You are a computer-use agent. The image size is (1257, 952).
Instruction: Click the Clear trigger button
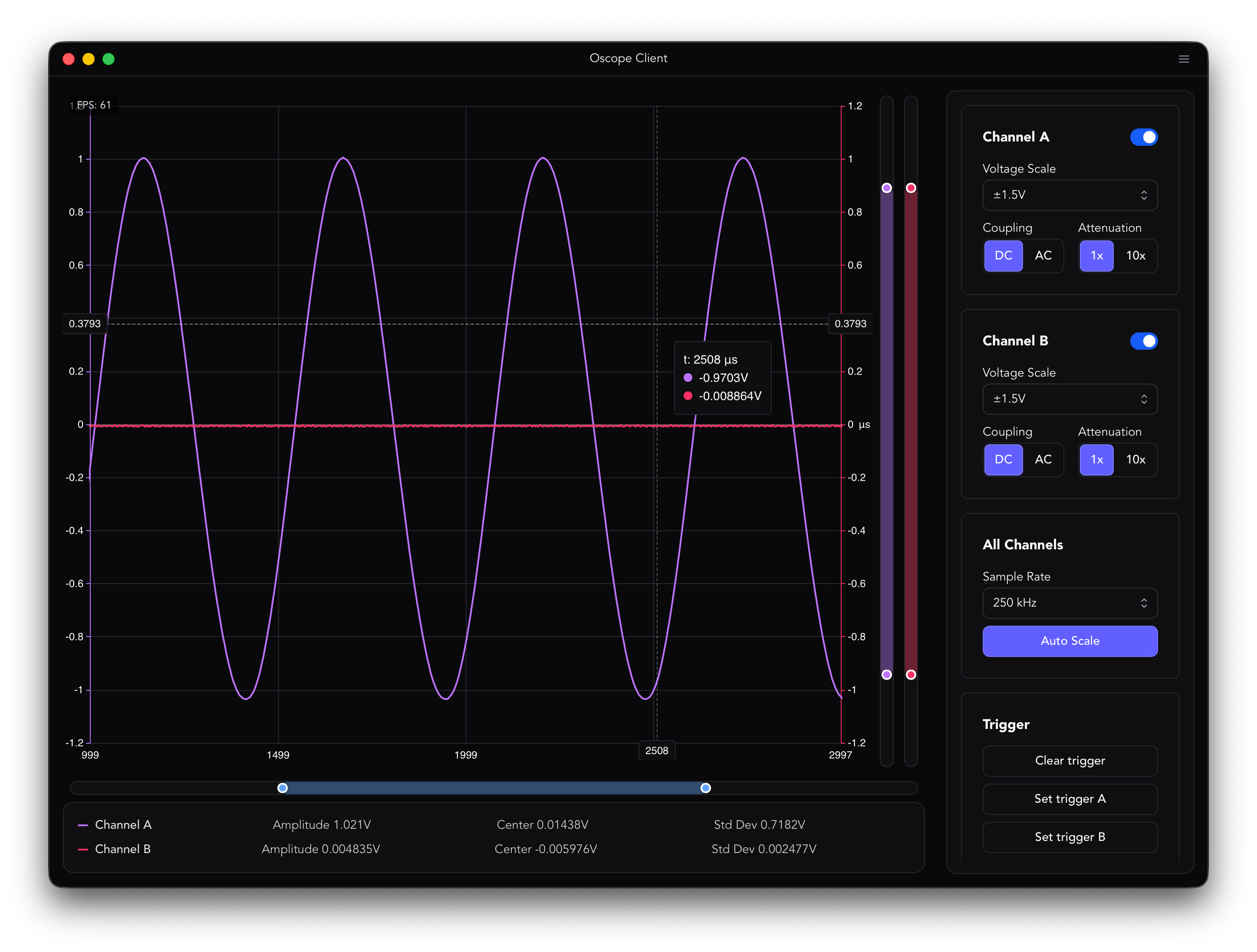point(1069,761)
